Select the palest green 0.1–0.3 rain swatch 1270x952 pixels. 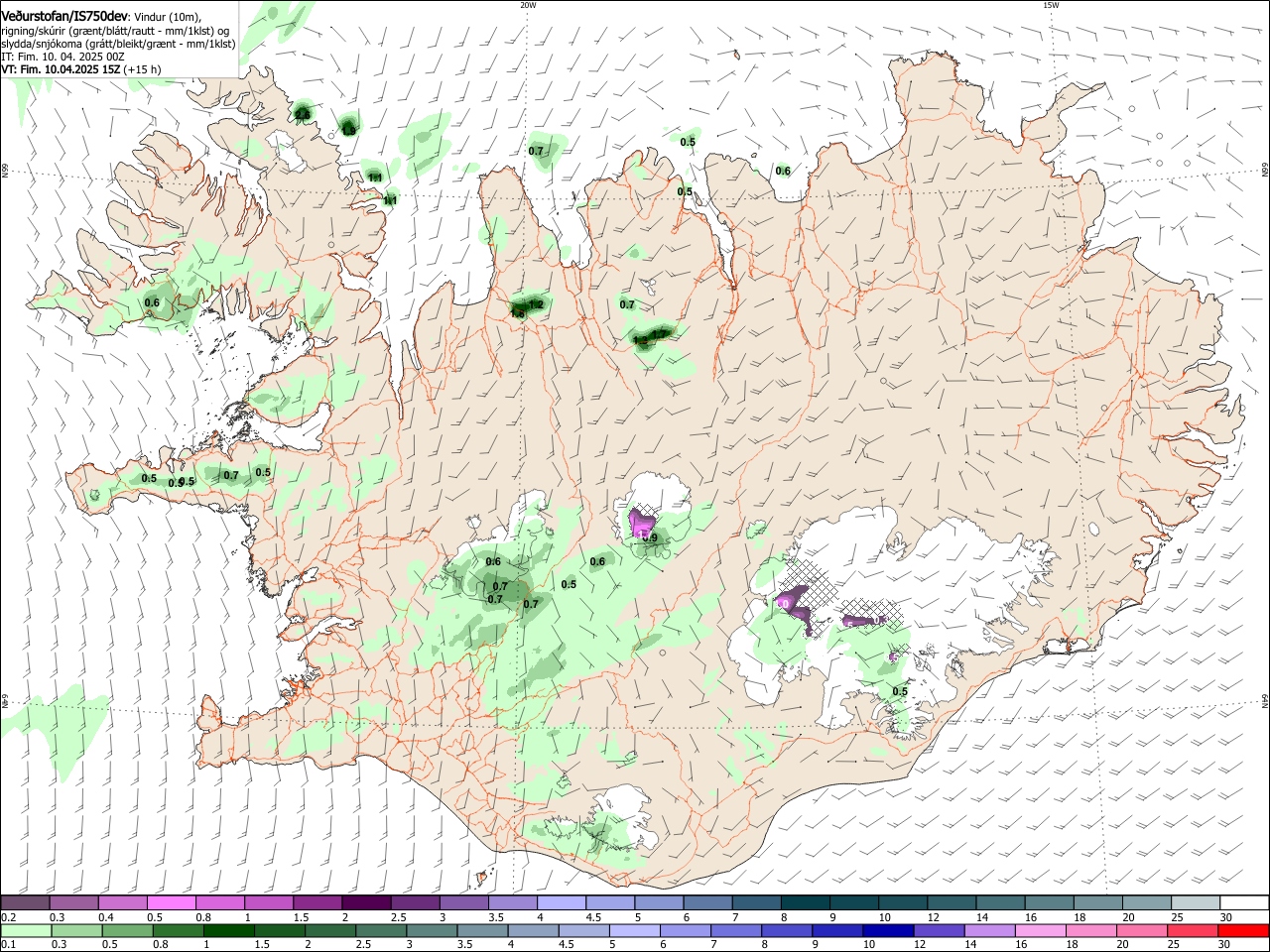(x=26, y=930)
